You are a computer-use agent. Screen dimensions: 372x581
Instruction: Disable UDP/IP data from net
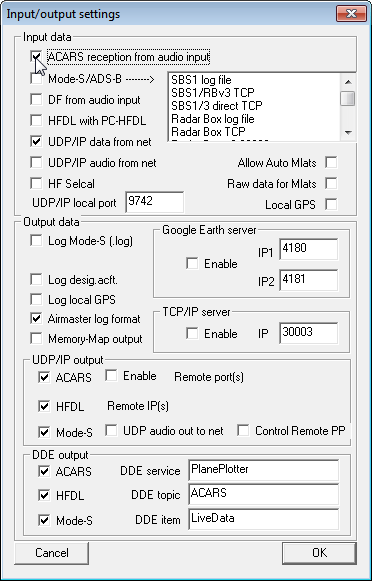pos(36,142)
